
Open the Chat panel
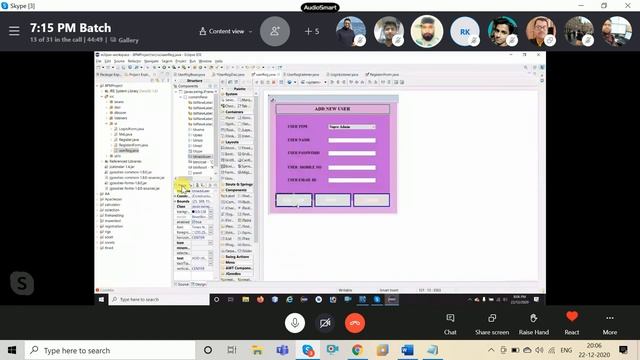(x=450, y=324)
